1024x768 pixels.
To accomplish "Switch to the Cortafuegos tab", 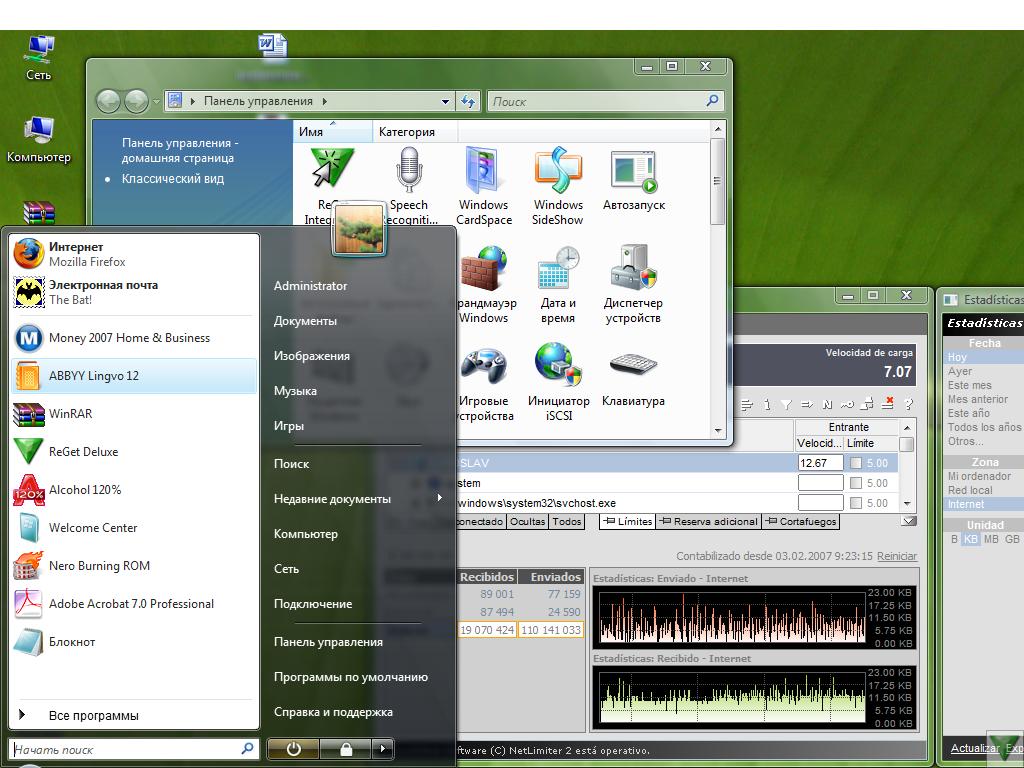I will point(800,521).
